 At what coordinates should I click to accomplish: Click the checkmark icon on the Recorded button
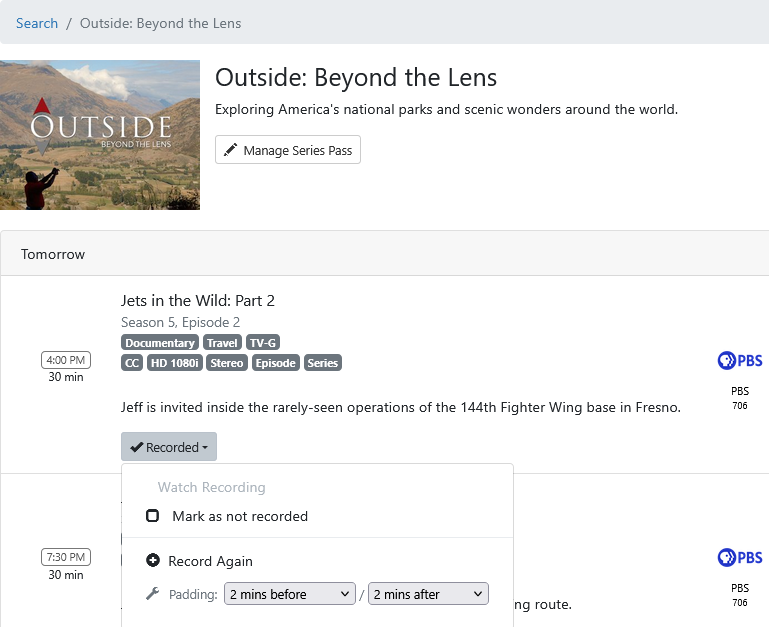tap(137, 447)
